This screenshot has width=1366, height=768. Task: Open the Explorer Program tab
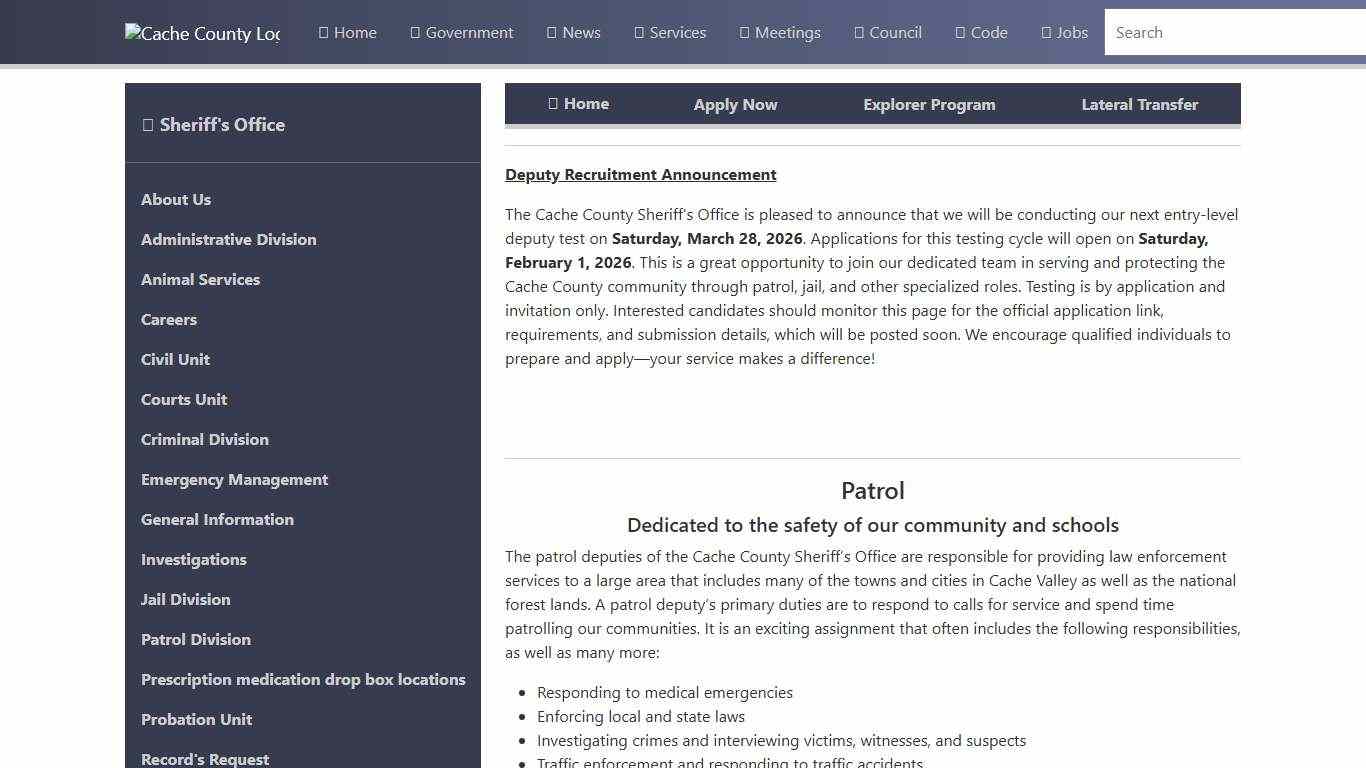click(x=929, y=104)
